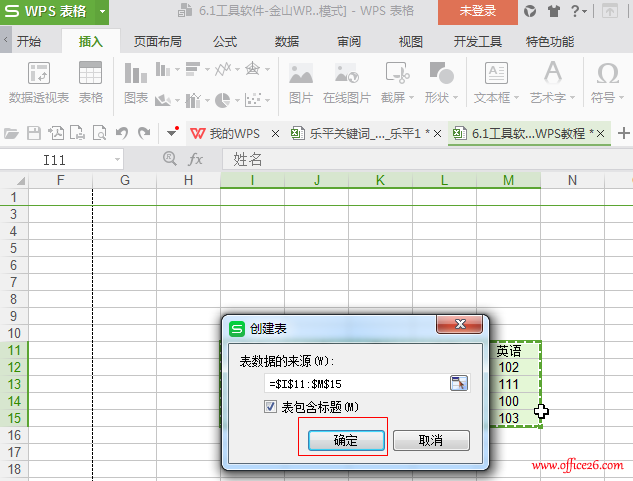Click the 表数据的来源 range input field
The height and width of the screenshot is (481, 633).
coord(355,383)
